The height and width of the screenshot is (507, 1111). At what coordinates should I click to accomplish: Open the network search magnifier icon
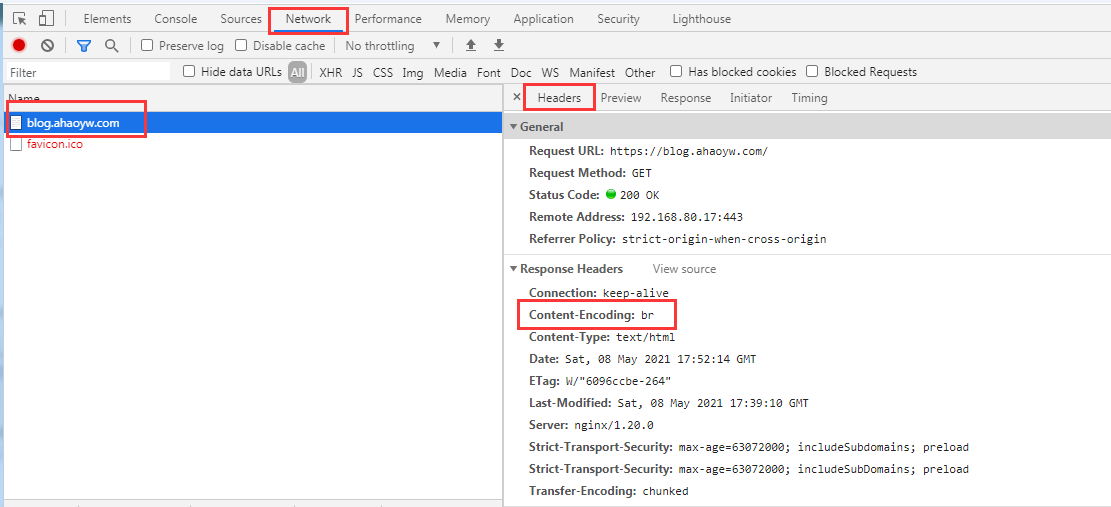point(111,45)
